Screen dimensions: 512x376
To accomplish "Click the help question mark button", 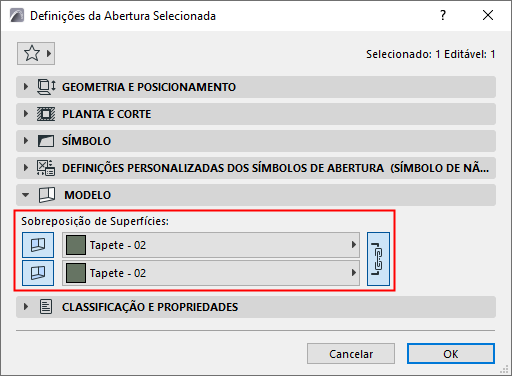I will (443, 15).
